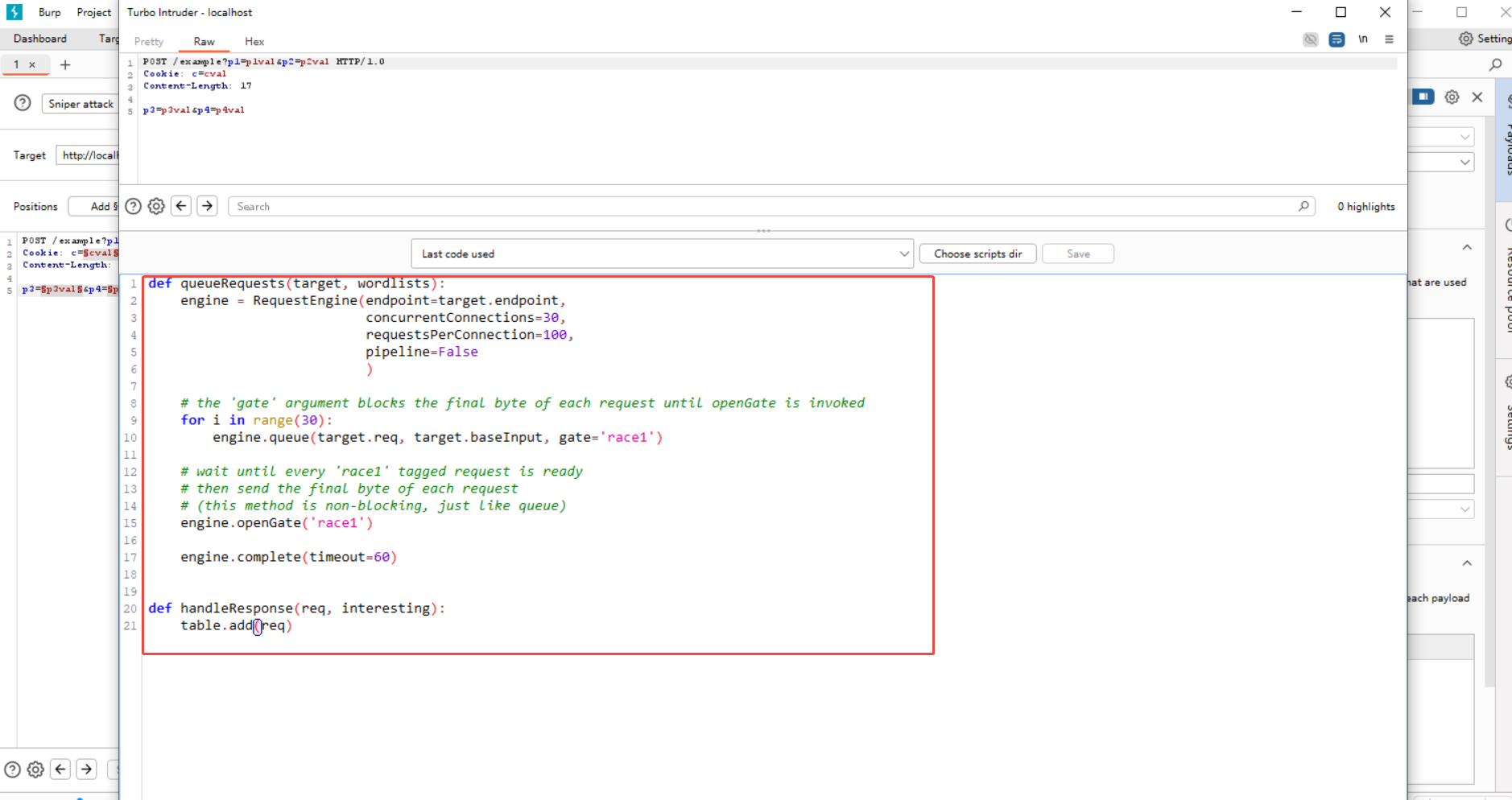
Task: Switch to the Raw tab
Action: 204,42
